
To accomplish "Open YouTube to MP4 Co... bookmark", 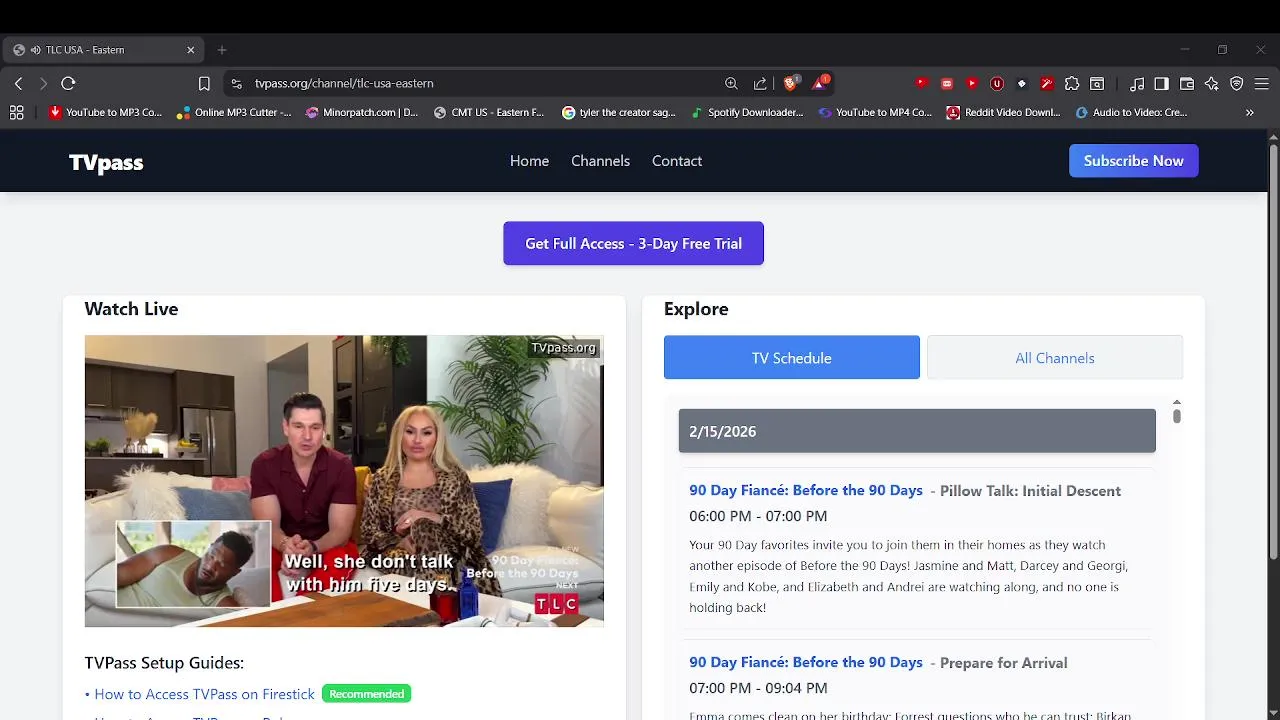I will tap(875, 113).
